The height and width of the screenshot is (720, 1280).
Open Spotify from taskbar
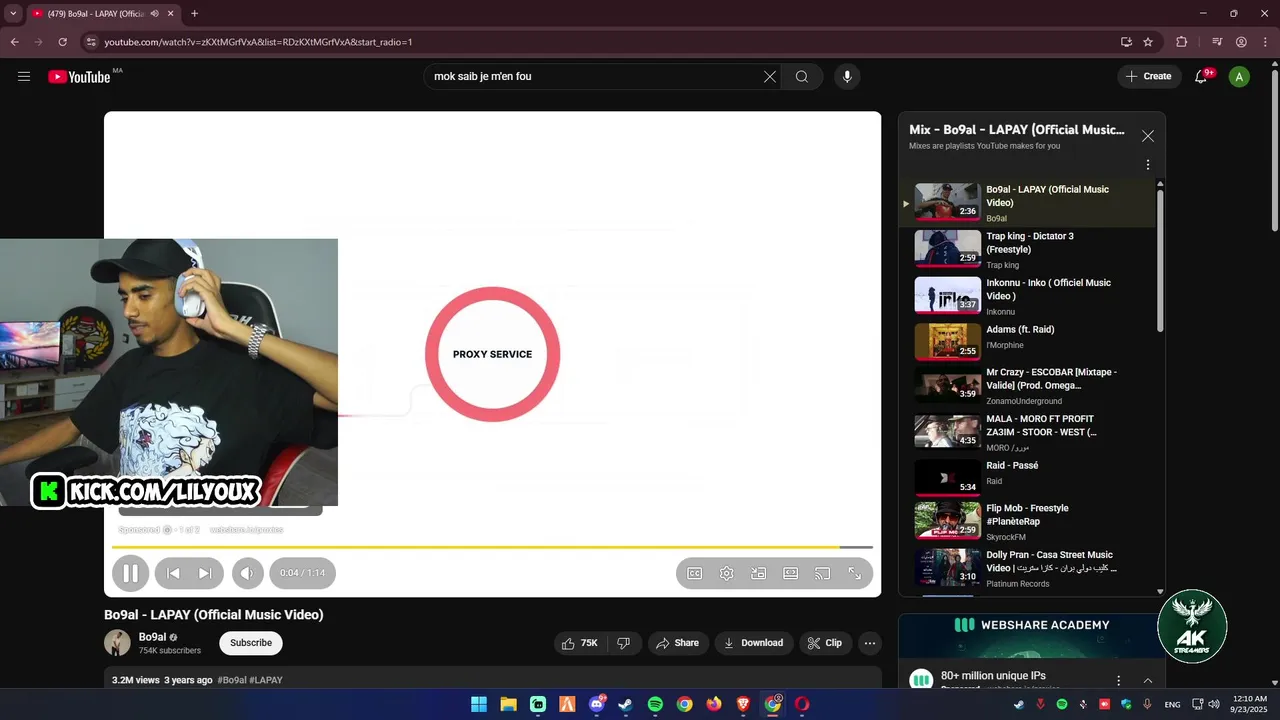coord(655,704)
